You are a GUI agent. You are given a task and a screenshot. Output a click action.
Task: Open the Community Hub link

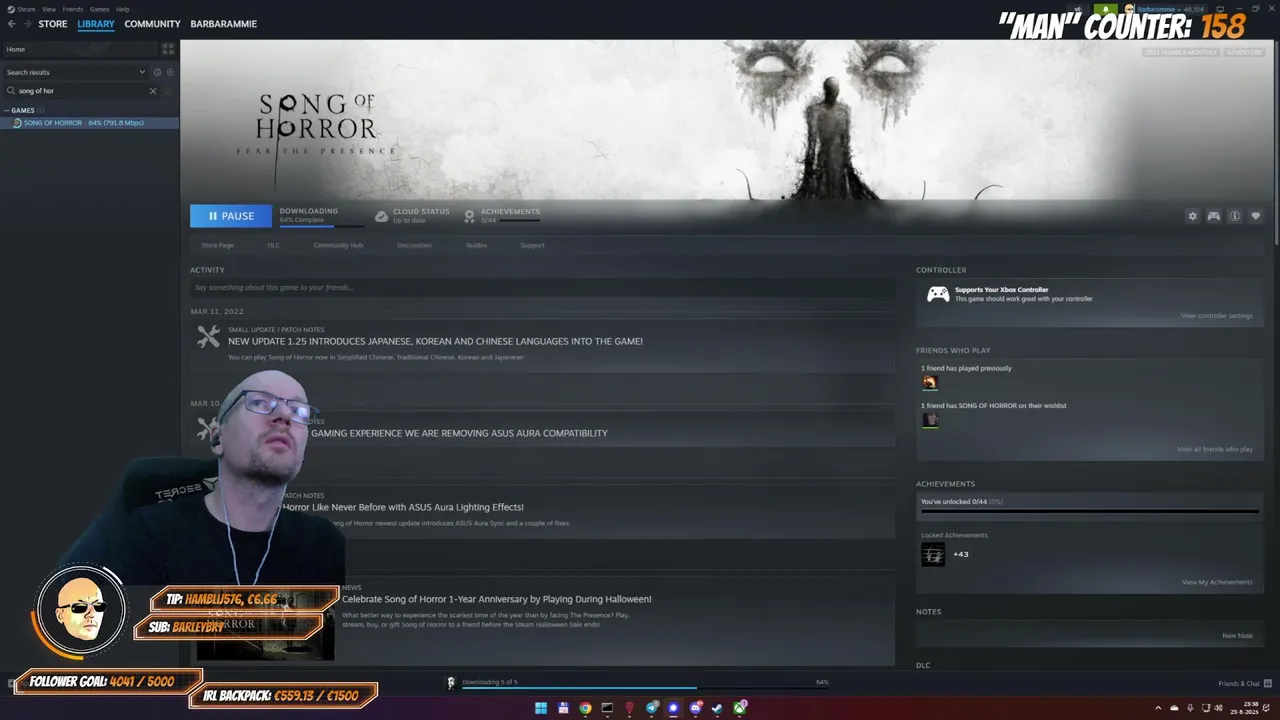338,245
